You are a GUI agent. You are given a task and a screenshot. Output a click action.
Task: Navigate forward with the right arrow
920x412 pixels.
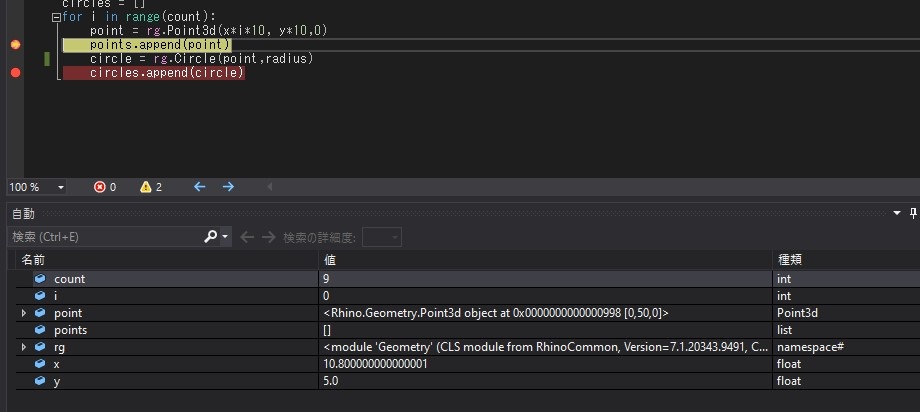pos(228,187)
